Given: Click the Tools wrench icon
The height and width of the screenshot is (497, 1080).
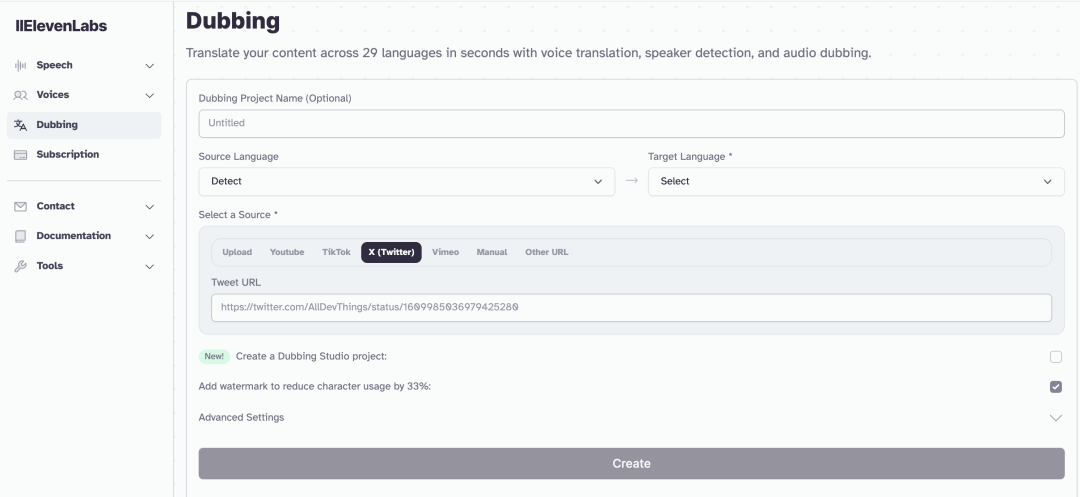Looking at the screenshot, I should pyautogui.click(x=20, y=267).
